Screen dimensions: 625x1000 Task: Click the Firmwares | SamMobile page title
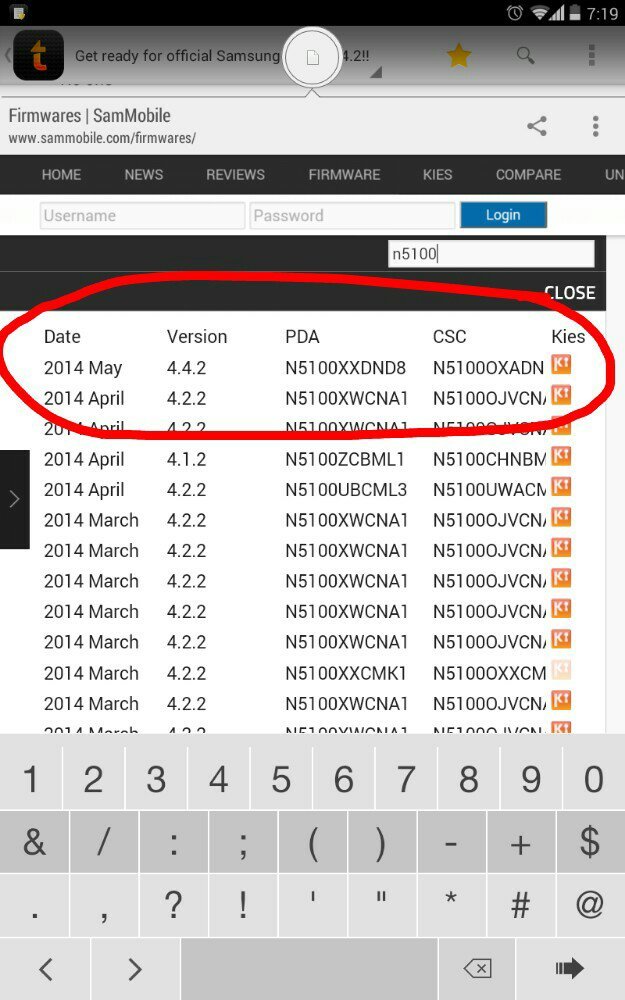(x=89, y=116)
